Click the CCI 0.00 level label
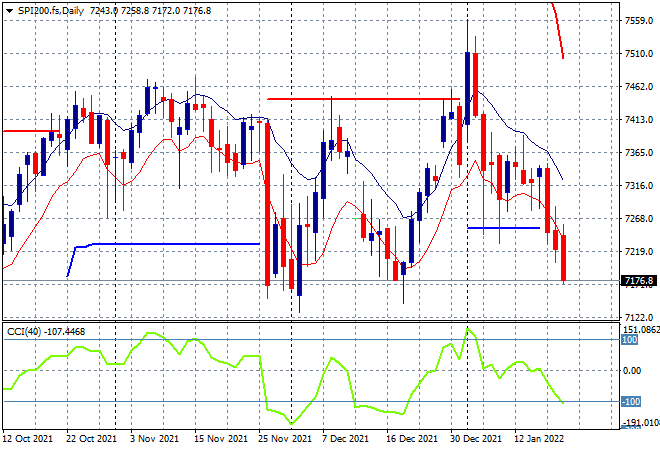This screenshot has height=450, width=660. [632, 371]
